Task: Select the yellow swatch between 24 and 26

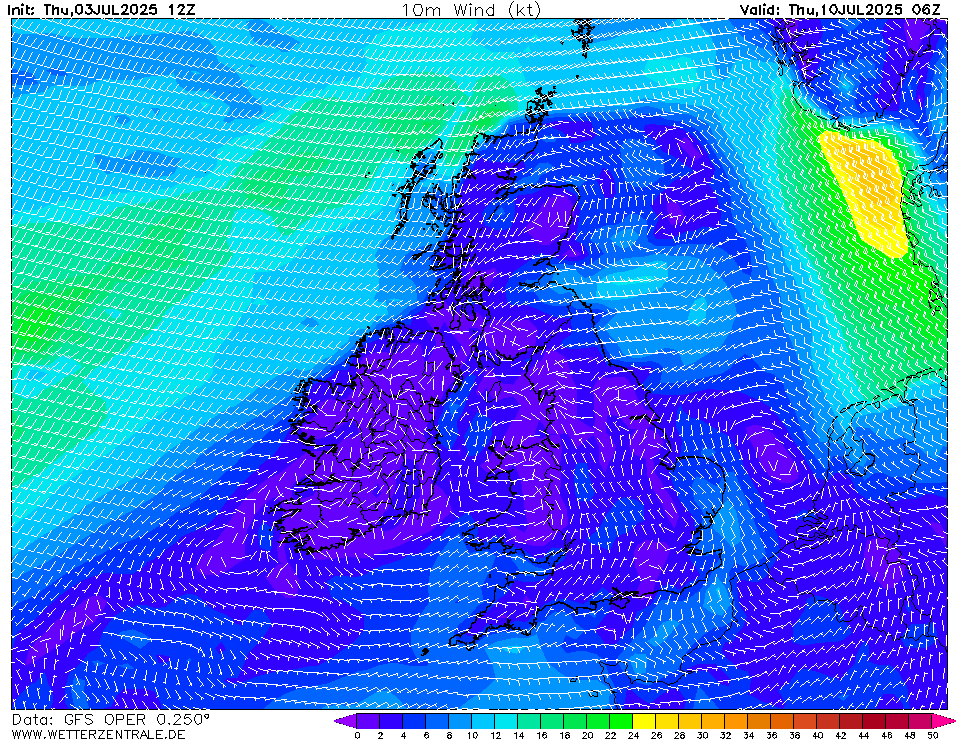Action: pos(644,721)
